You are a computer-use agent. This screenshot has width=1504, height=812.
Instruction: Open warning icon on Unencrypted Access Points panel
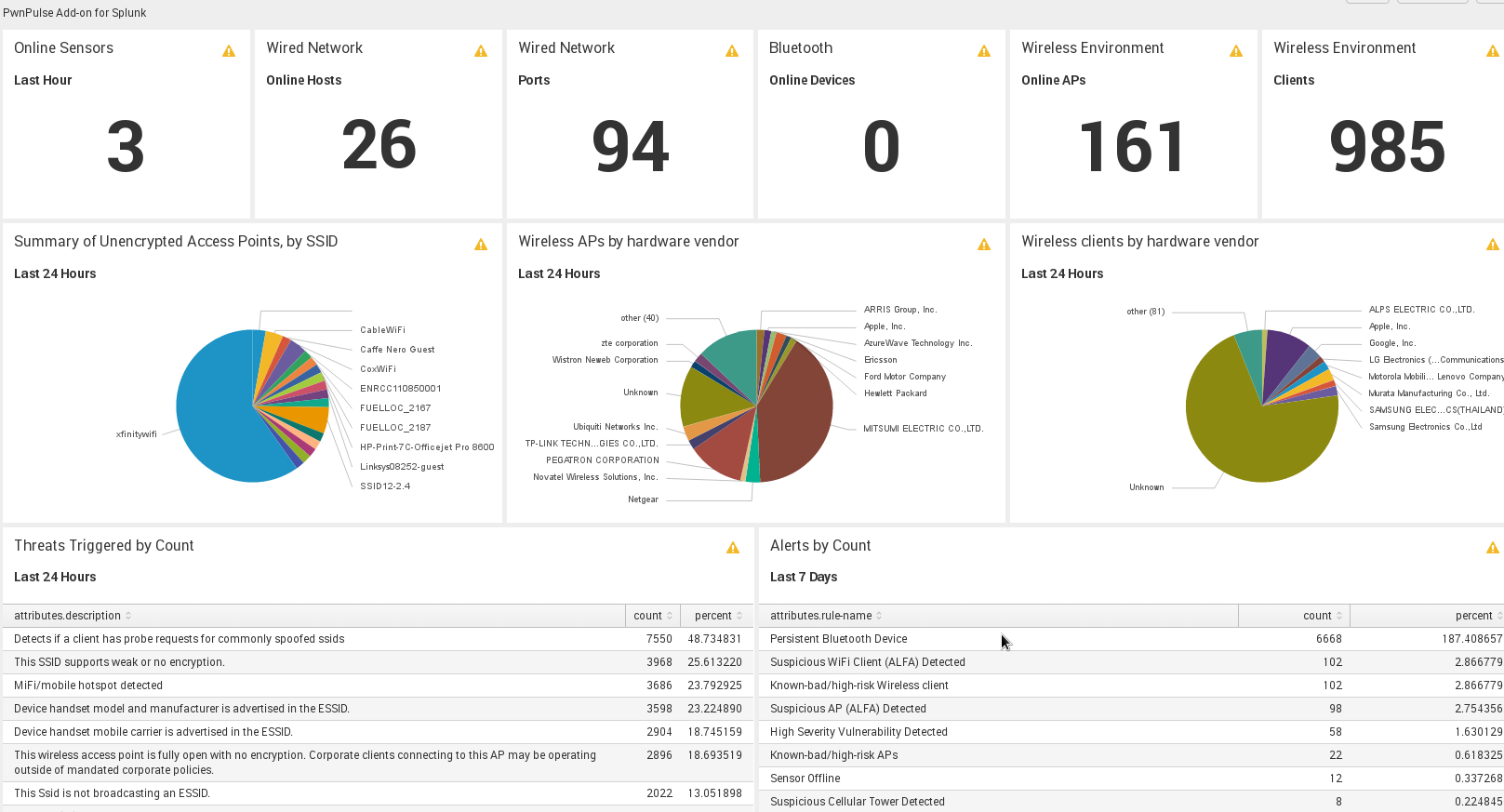coord(481,245)
